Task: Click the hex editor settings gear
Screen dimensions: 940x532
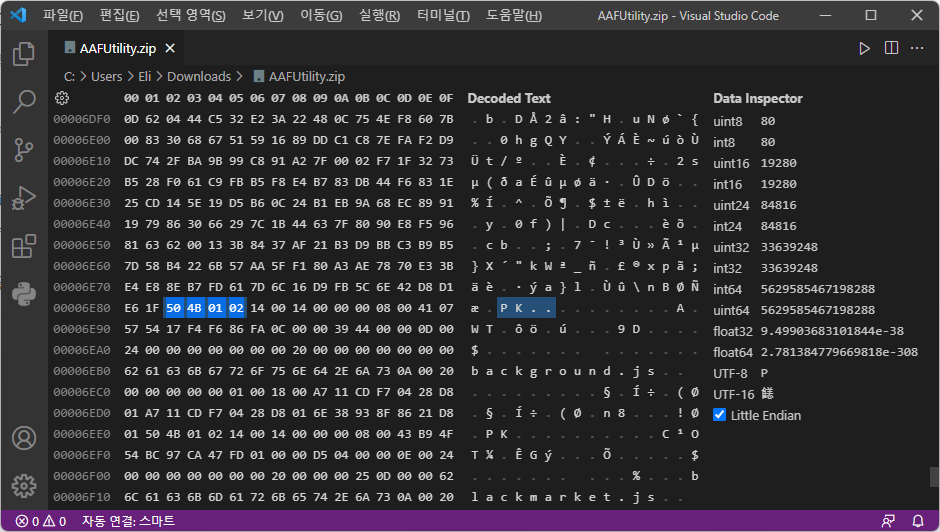Action: 62,98
